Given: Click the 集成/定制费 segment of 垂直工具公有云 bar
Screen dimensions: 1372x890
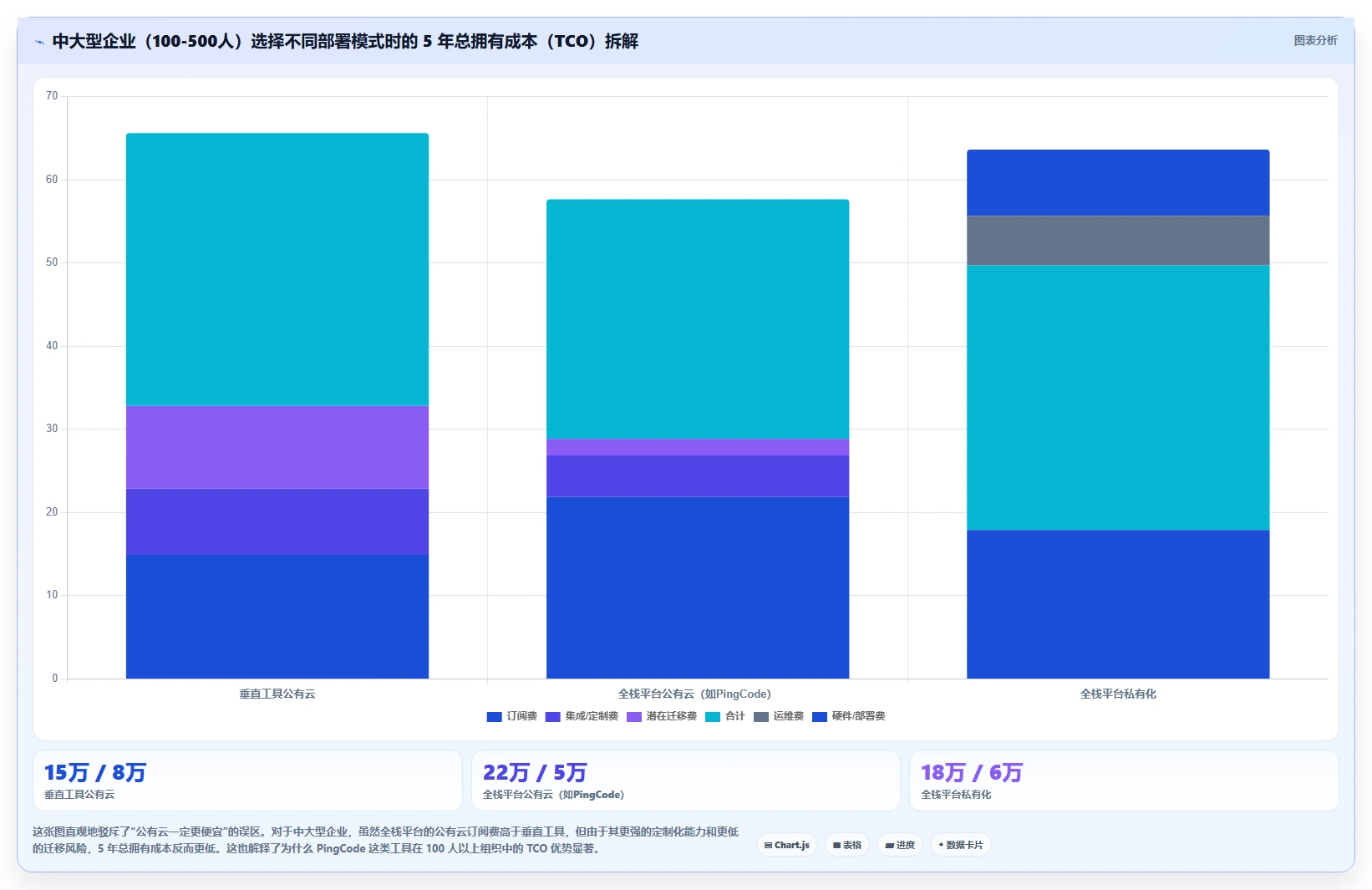Looking at the screenshot, I should 277,521.
